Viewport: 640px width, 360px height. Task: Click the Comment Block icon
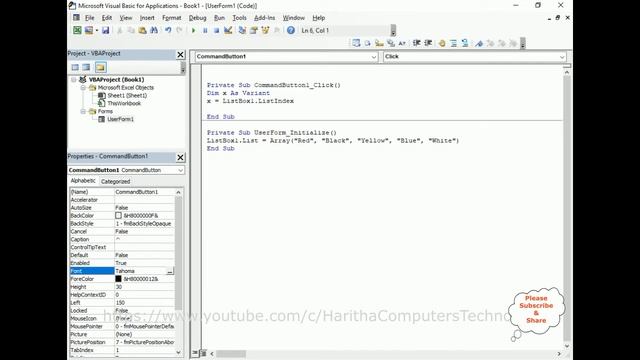tap(453, 43)
